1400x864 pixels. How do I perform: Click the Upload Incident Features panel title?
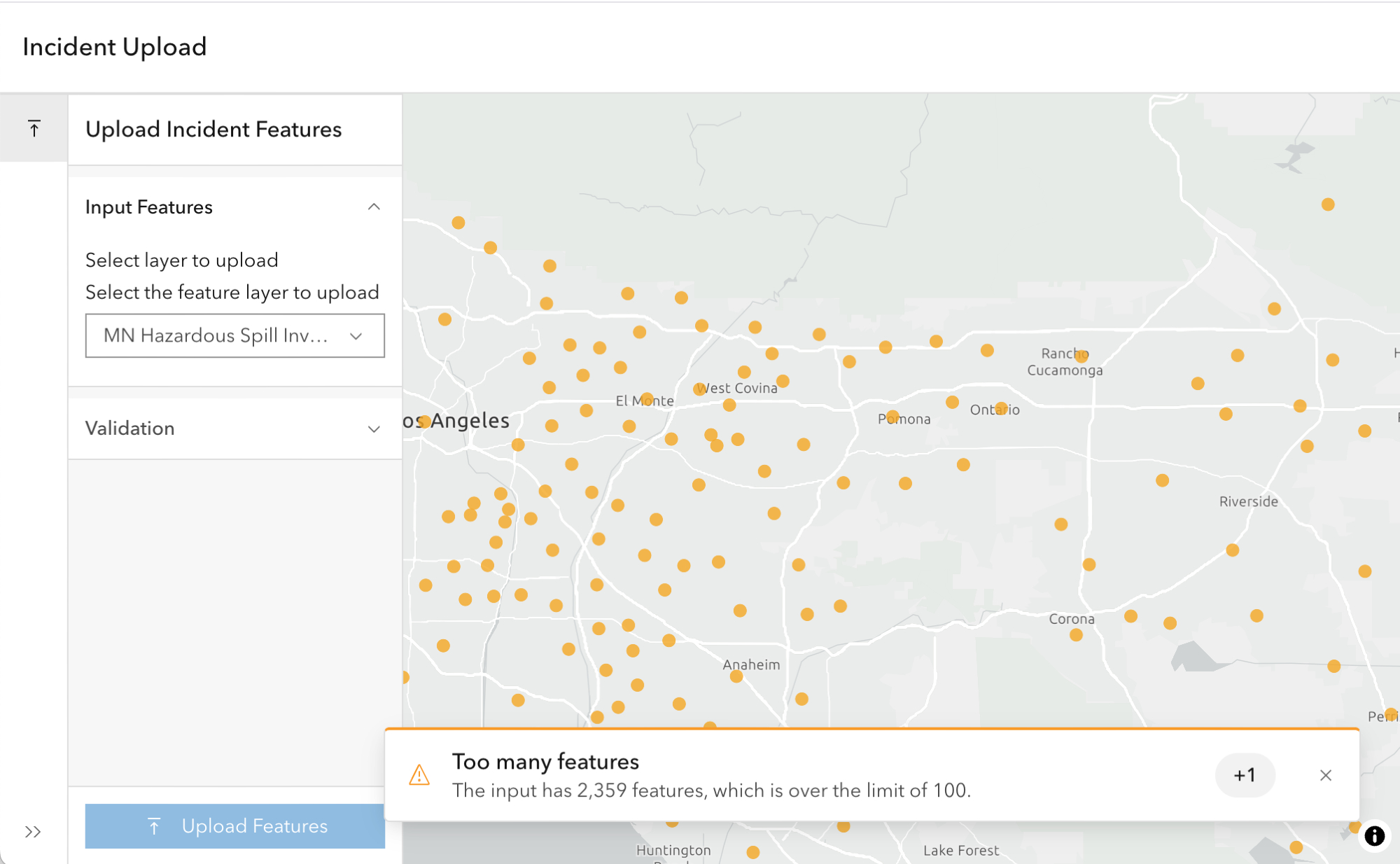[213, 130]
